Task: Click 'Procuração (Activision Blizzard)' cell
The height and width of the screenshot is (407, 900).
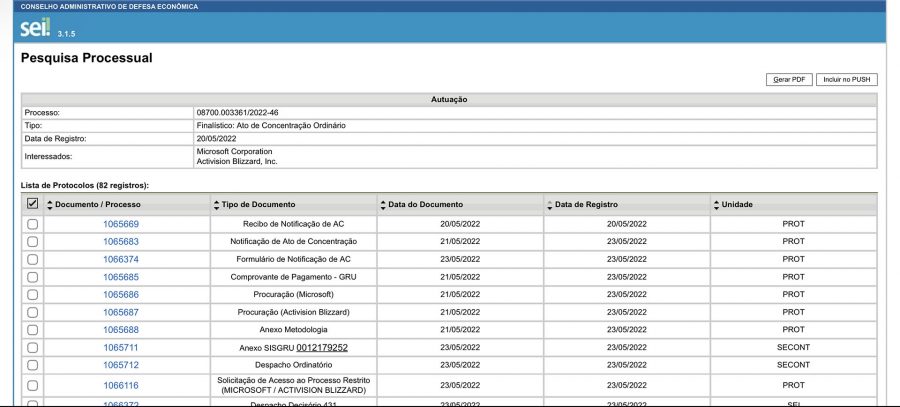Action: pos(293,312)
